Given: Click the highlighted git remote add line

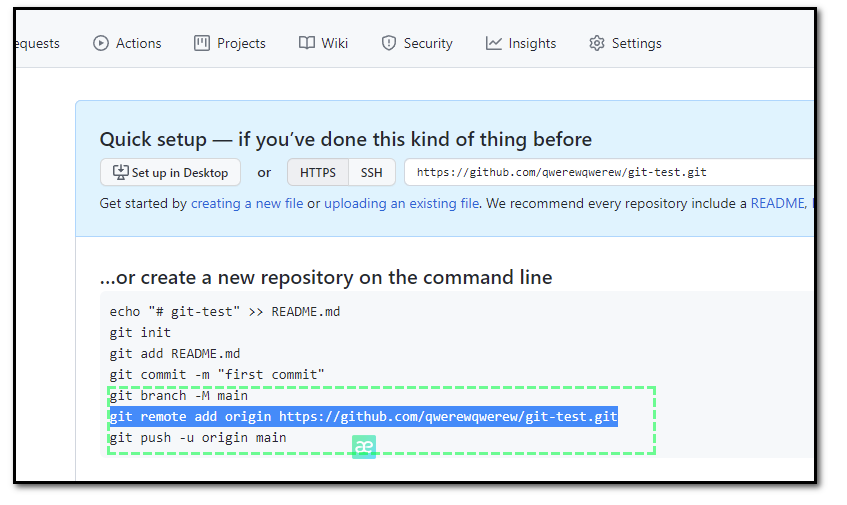Looking at the screenshot, I should pos(363,416).
